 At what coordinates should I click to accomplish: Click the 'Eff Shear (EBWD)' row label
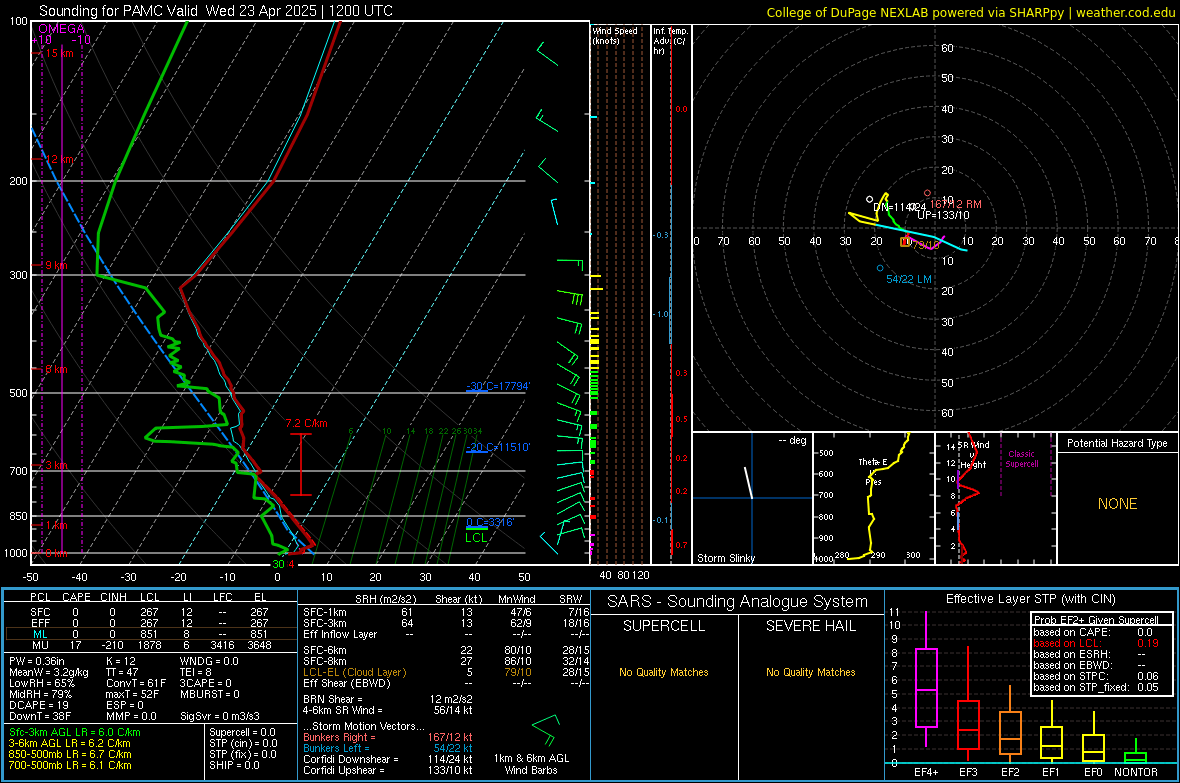tap(347, 683)
